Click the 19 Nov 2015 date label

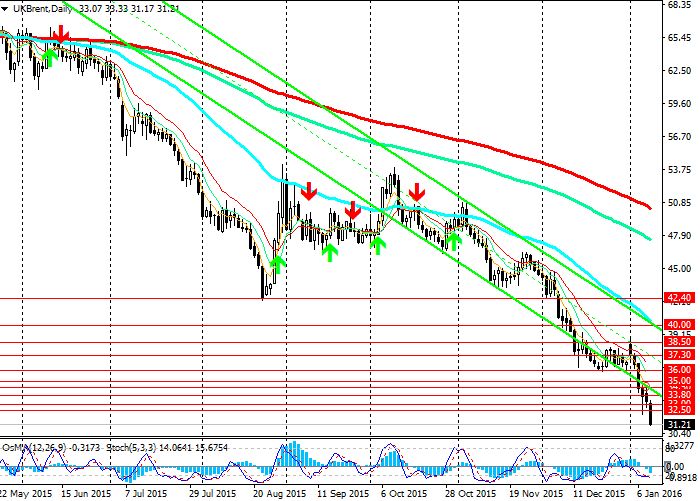(536, 493)
